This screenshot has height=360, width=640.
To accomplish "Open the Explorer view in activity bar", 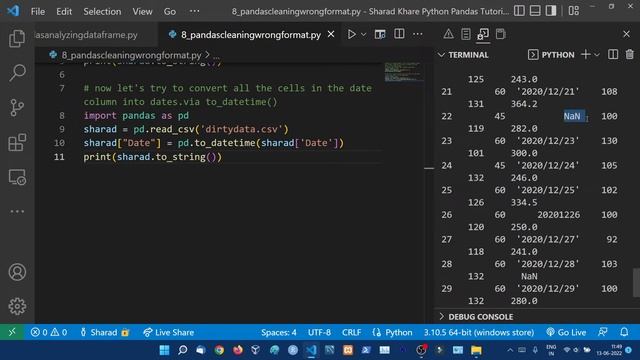I will click(x=17, y=38).
